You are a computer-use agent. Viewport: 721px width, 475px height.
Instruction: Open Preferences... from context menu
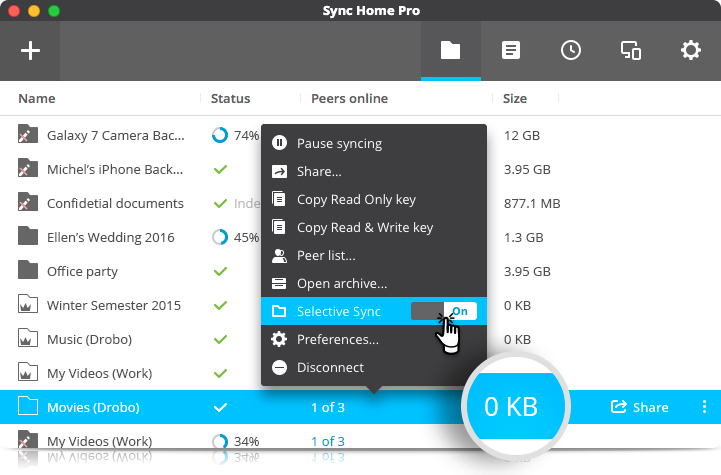click(337, 340)
